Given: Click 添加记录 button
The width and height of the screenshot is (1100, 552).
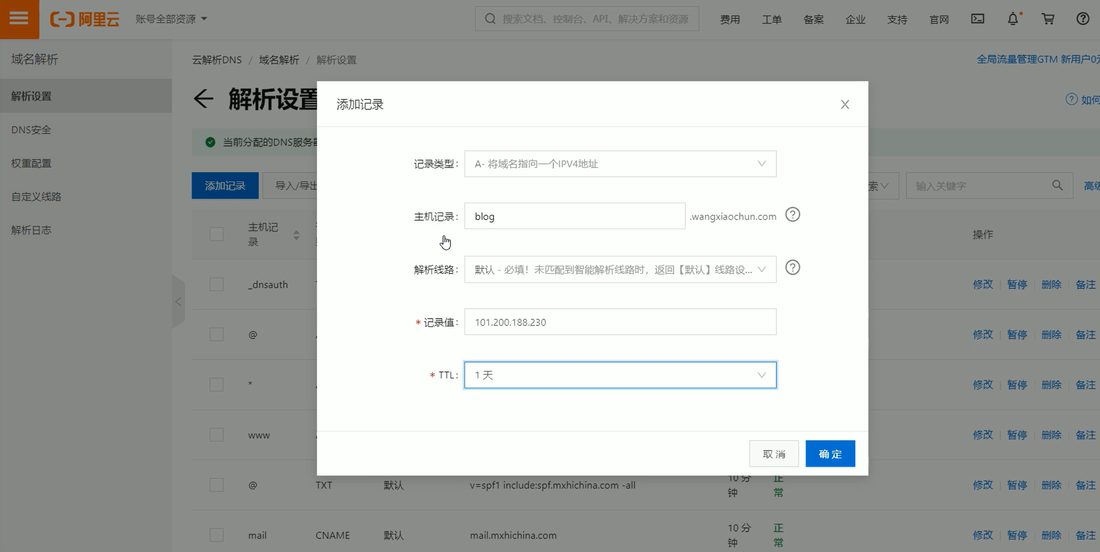Looking at the screenshot, I should point(225,186).
